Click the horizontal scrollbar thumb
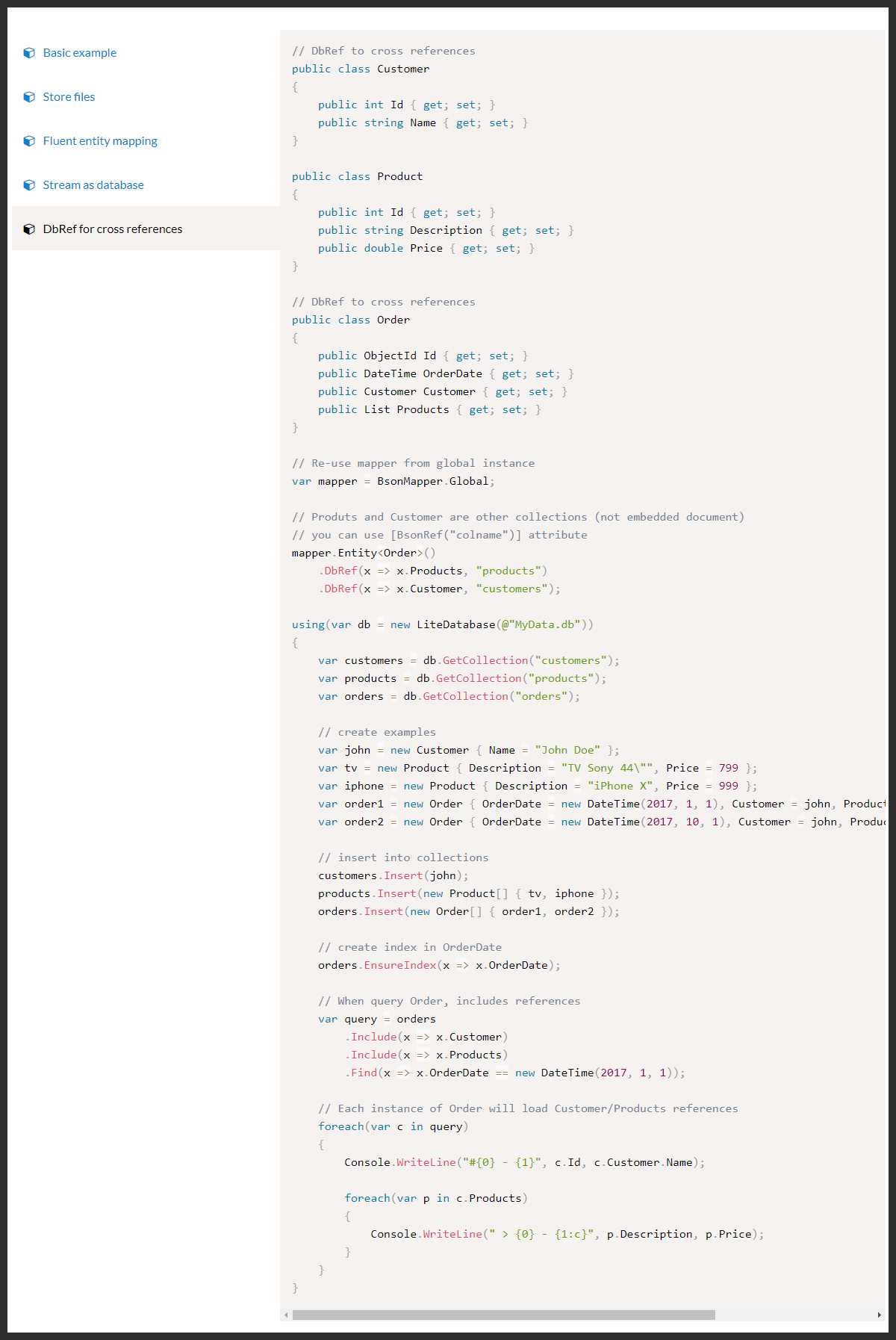The width and height of the screenshot is (896, 1340). click(503, 1315)
